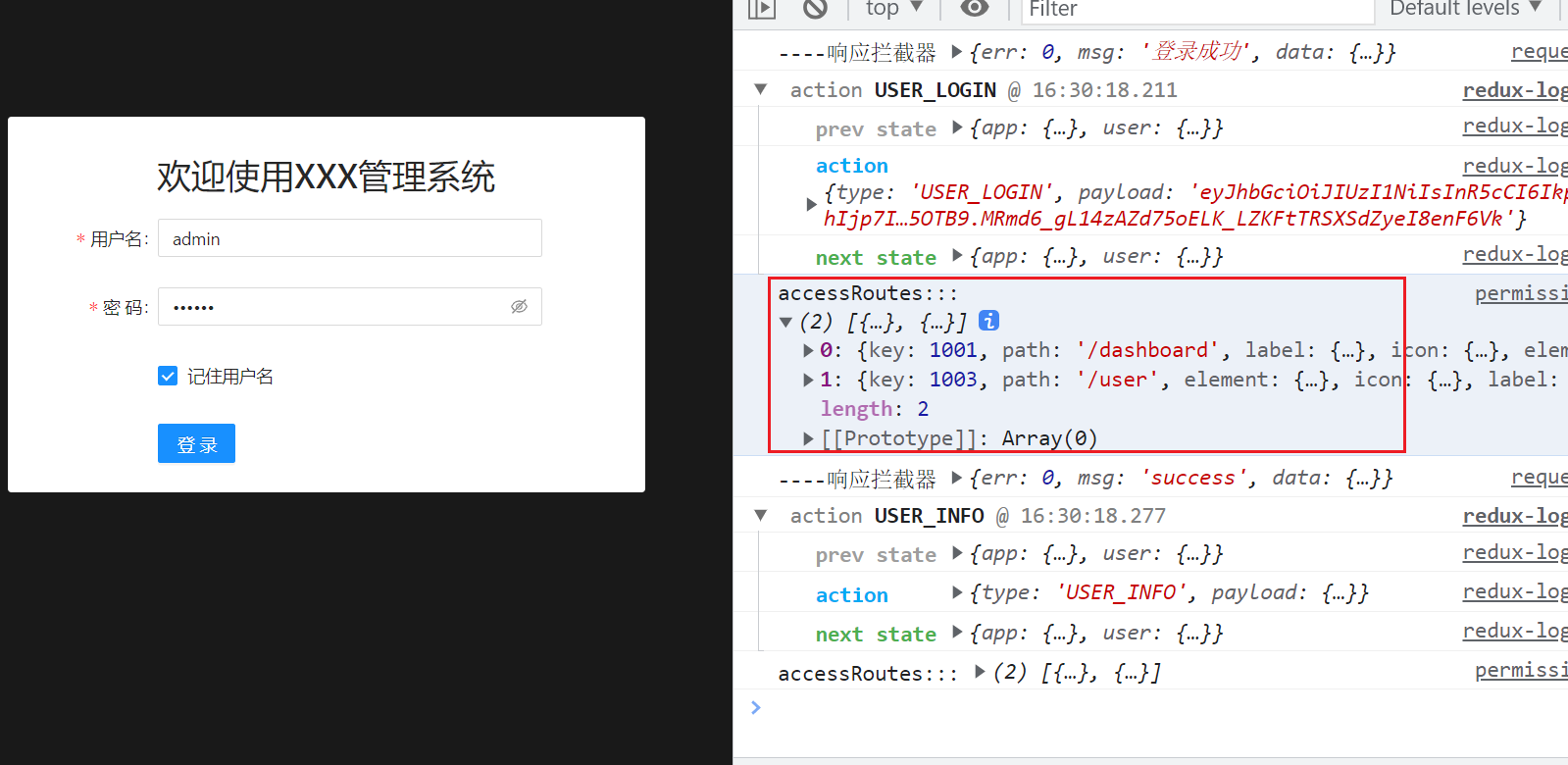Click the 记住用户名 label text

[230, 376]
